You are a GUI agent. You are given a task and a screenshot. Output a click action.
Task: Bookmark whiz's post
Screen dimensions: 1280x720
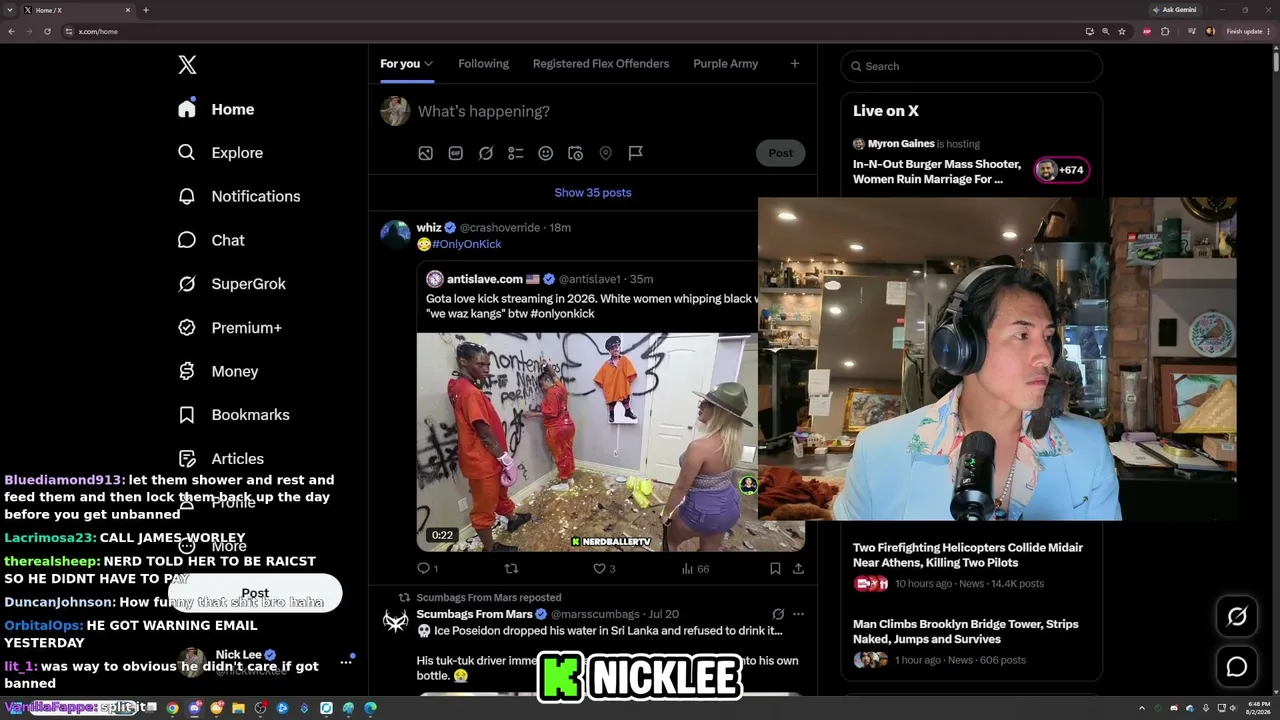(x=775, y=569)
